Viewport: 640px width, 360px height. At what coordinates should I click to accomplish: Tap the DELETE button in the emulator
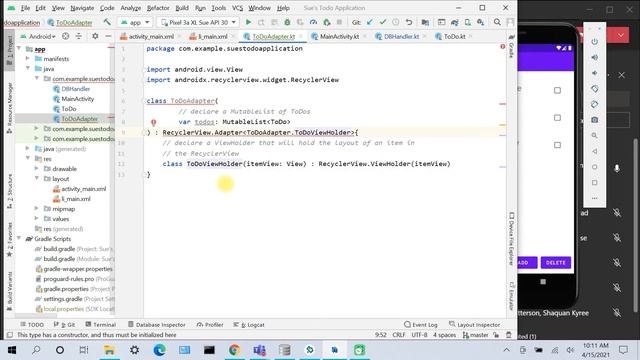pyautogui.click(x=556, y=262)
